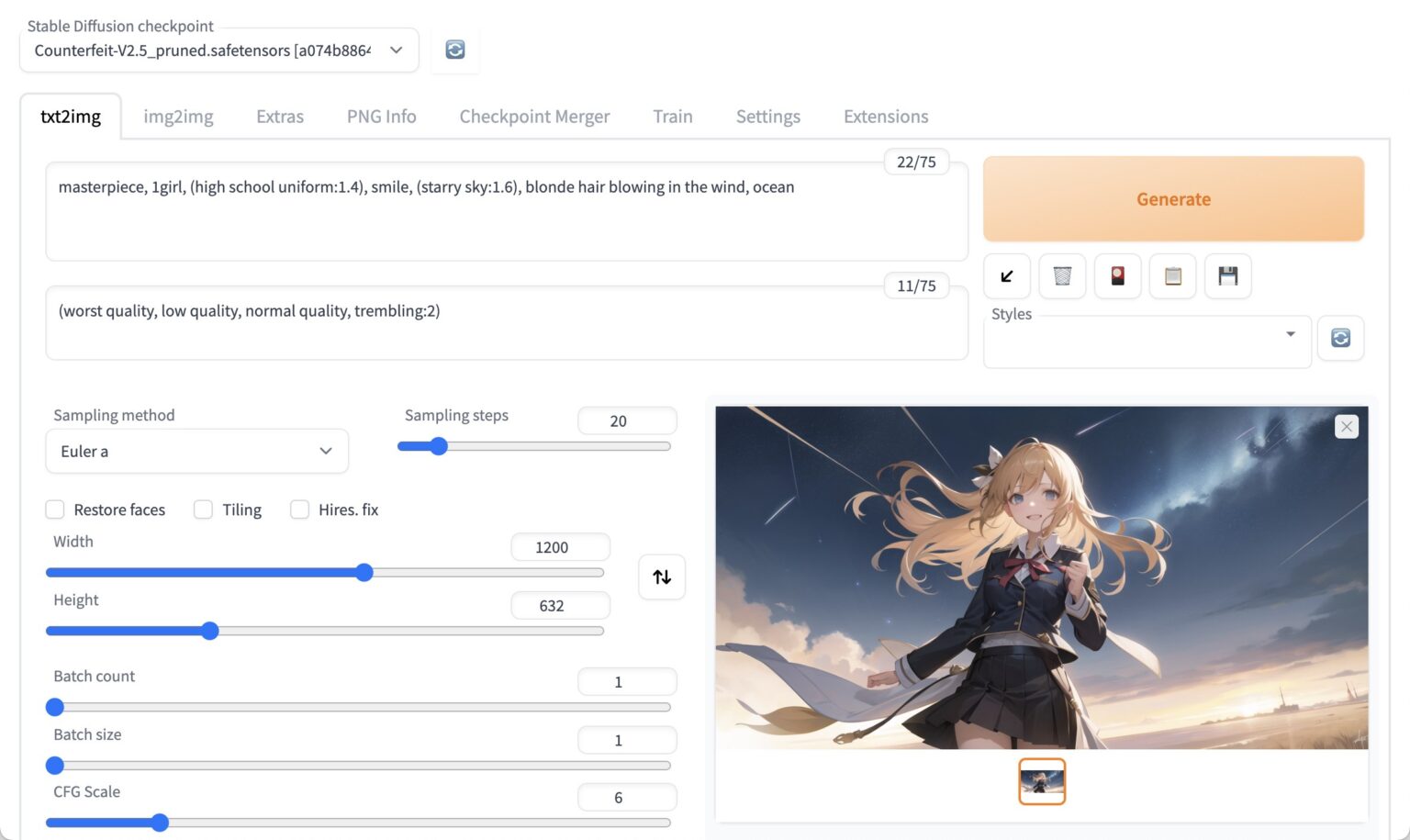Select the generated image thumbnail
The height and width of the screenshot is (840, 1410).
1042,781
